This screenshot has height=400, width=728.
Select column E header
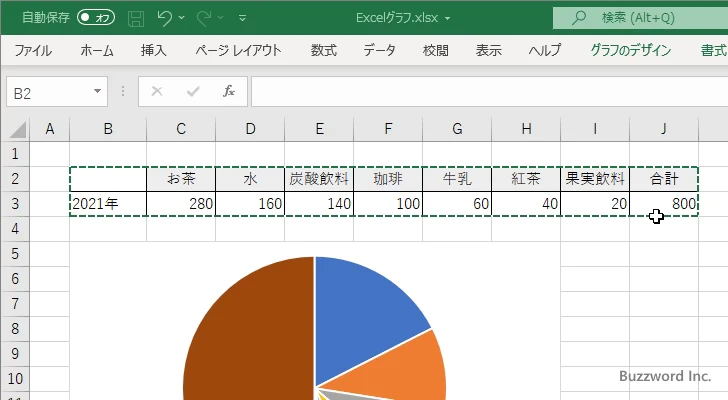tap(319, 129)
